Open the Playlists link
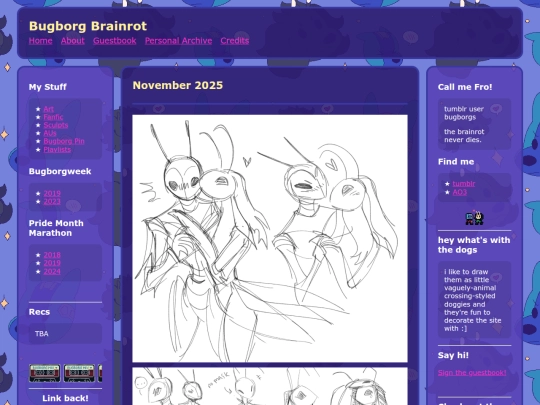This screenshot has width=540, height=405. pos(57,149)
